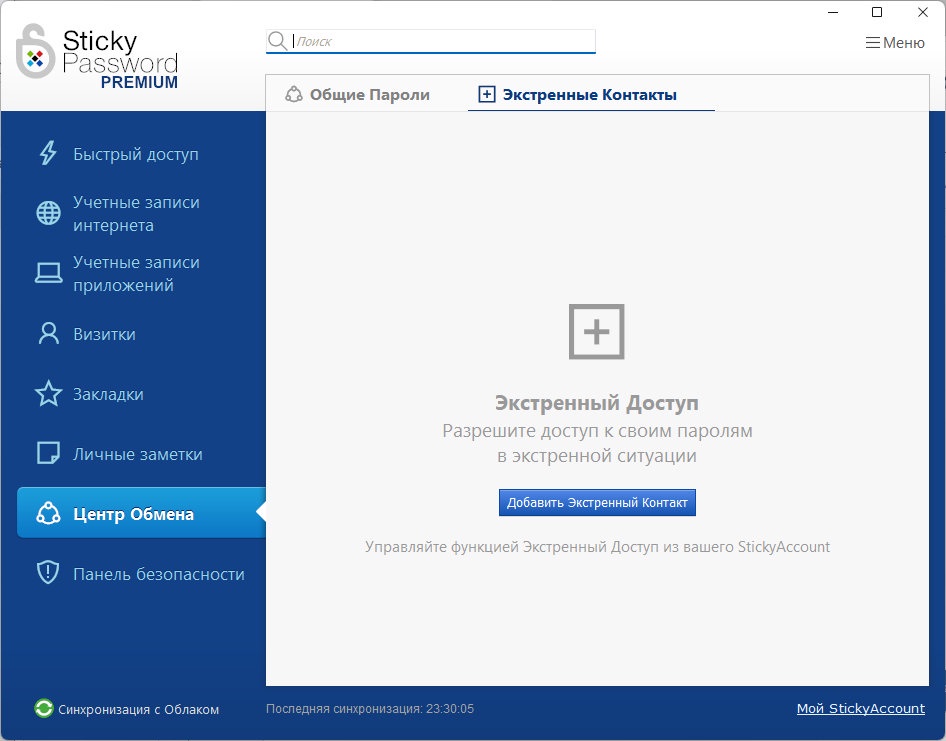Open the Меню hamburger
This screenshot has width=946, height=741.
pos(893,42)
